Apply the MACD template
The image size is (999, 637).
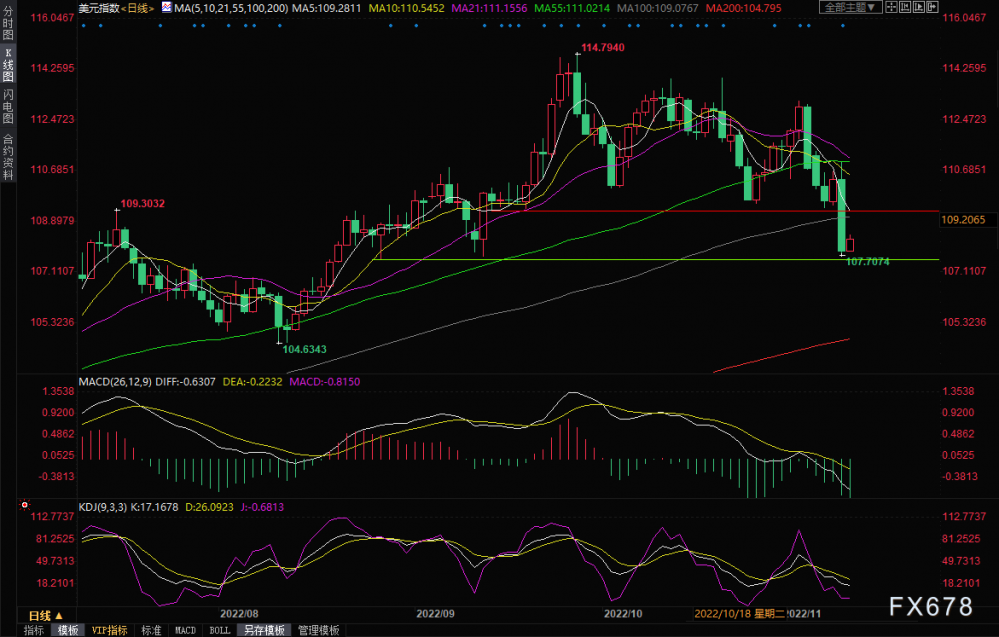pyautogui.click(x=185, y=630)
